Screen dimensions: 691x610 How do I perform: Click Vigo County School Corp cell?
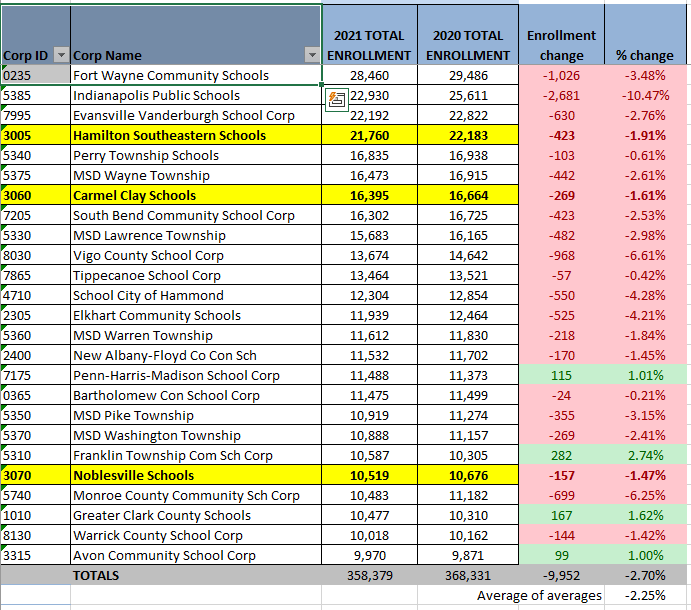click(196, 255)
